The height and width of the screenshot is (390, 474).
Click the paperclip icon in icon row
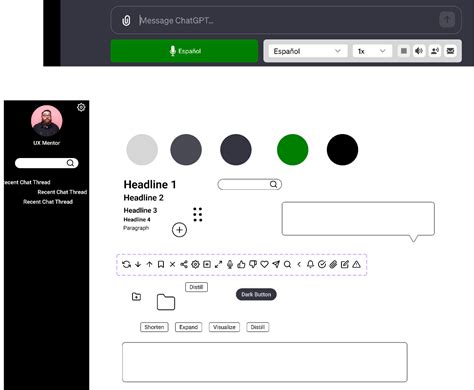[x=333, y=265]
